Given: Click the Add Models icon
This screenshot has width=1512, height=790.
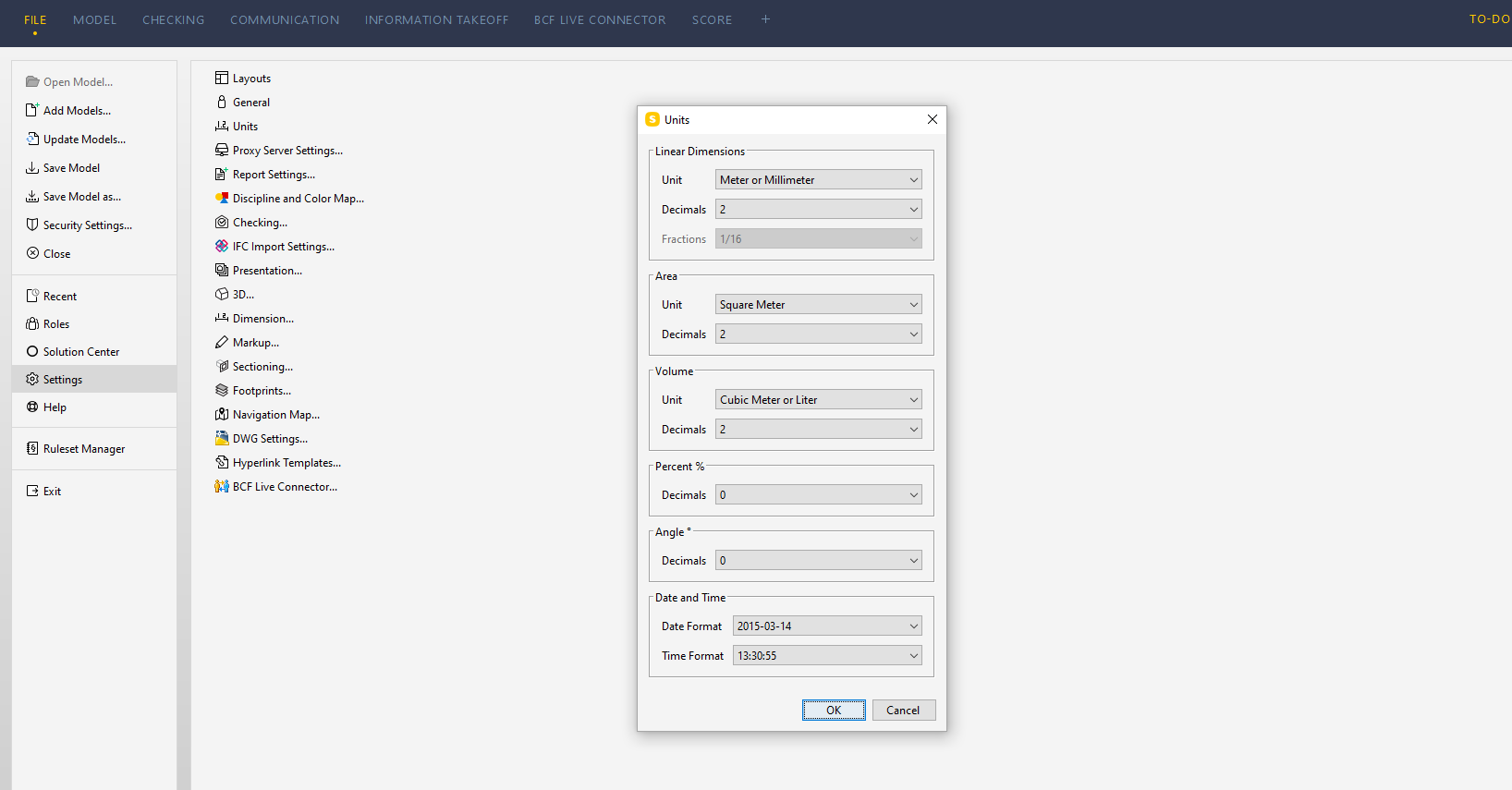Looking at the screenshot, I should pos(32,110).
